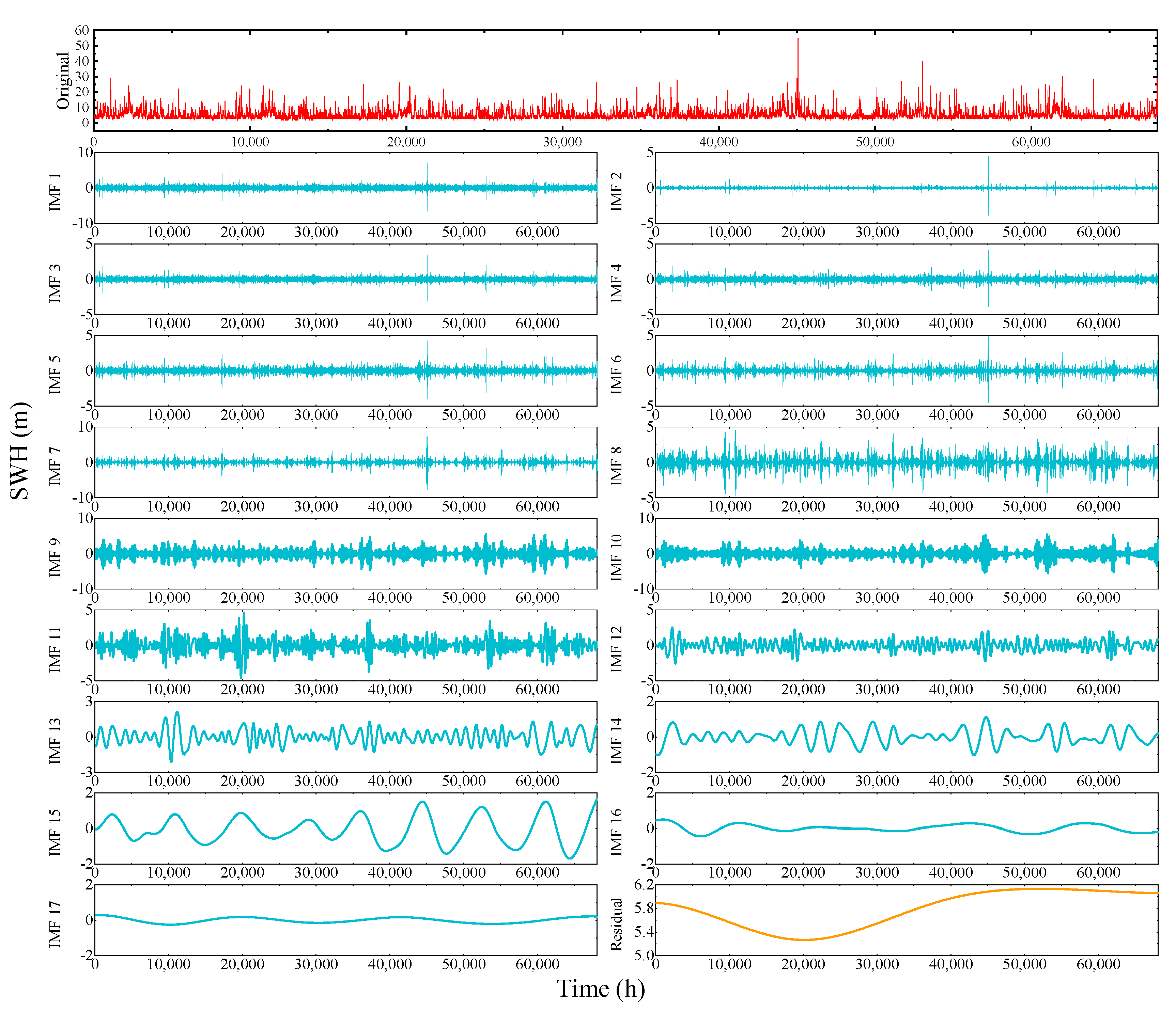The width and height of the screenshot is (1176, 1009).
Task: Select the IMF 7 waveform plot
Action: (346, 462)
